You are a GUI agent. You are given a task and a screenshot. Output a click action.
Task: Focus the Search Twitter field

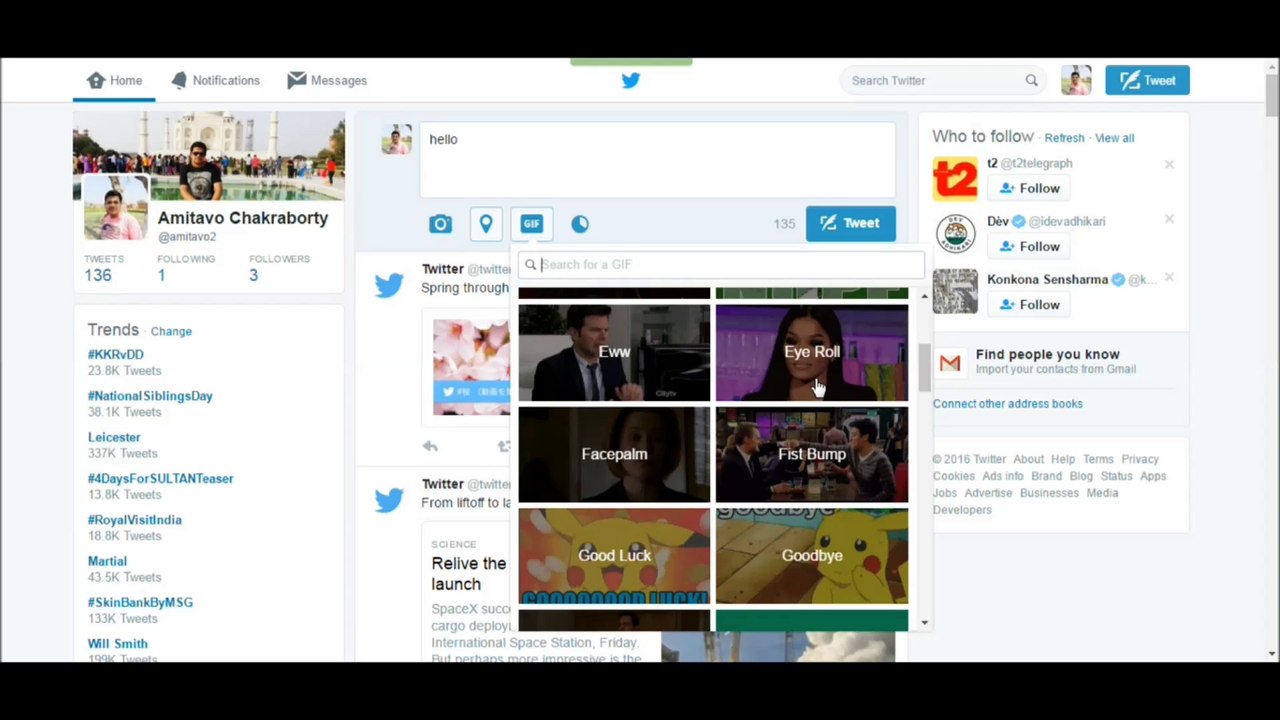coord(944,80)
